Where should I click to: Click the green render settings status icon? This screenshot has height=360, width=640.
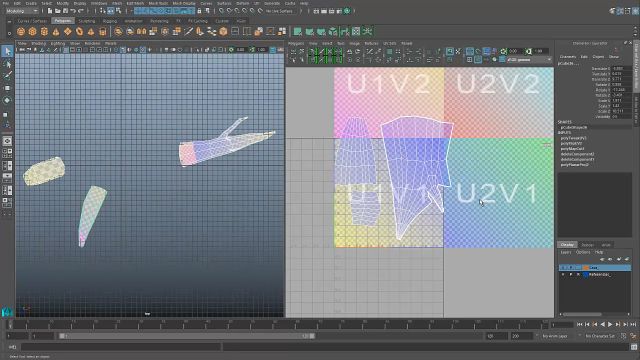point(347,11)
